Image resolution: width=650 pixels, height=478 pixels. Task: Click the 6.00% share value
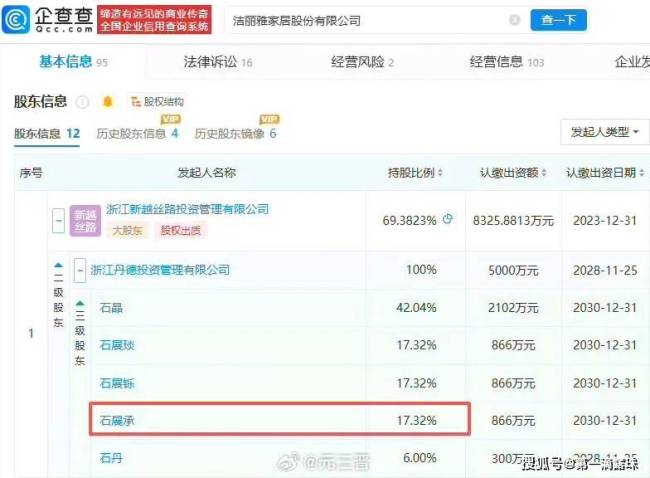click(x=420, y=458)
